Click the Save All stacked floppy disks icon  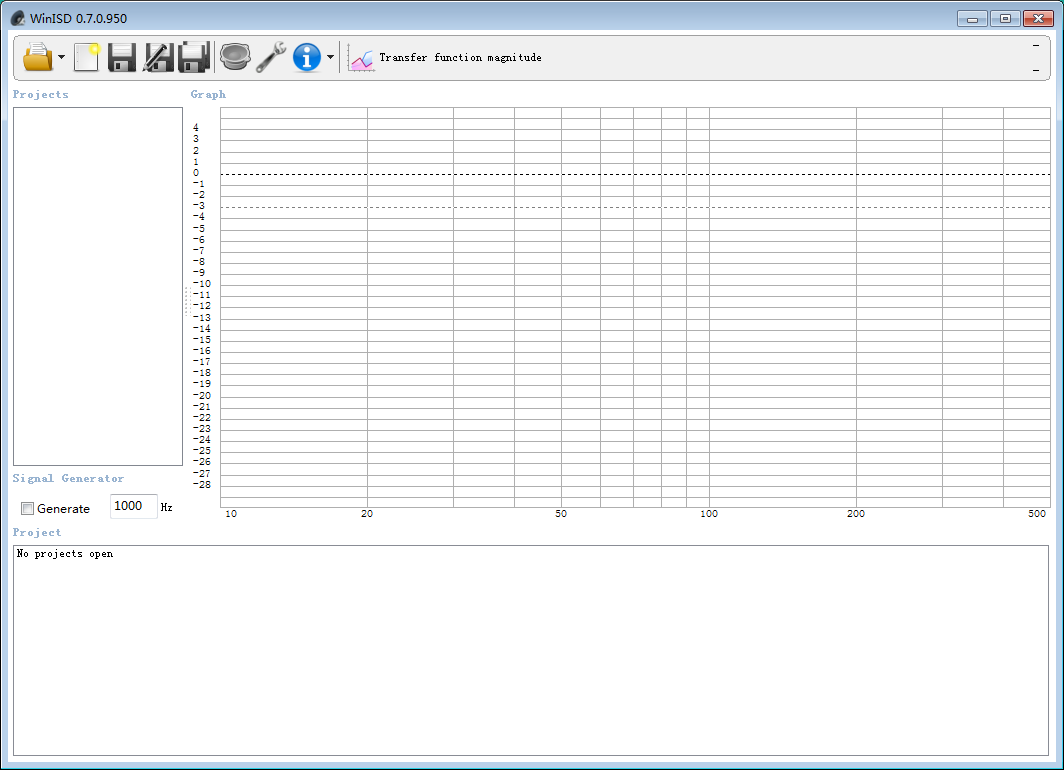(x=194, y=57)
